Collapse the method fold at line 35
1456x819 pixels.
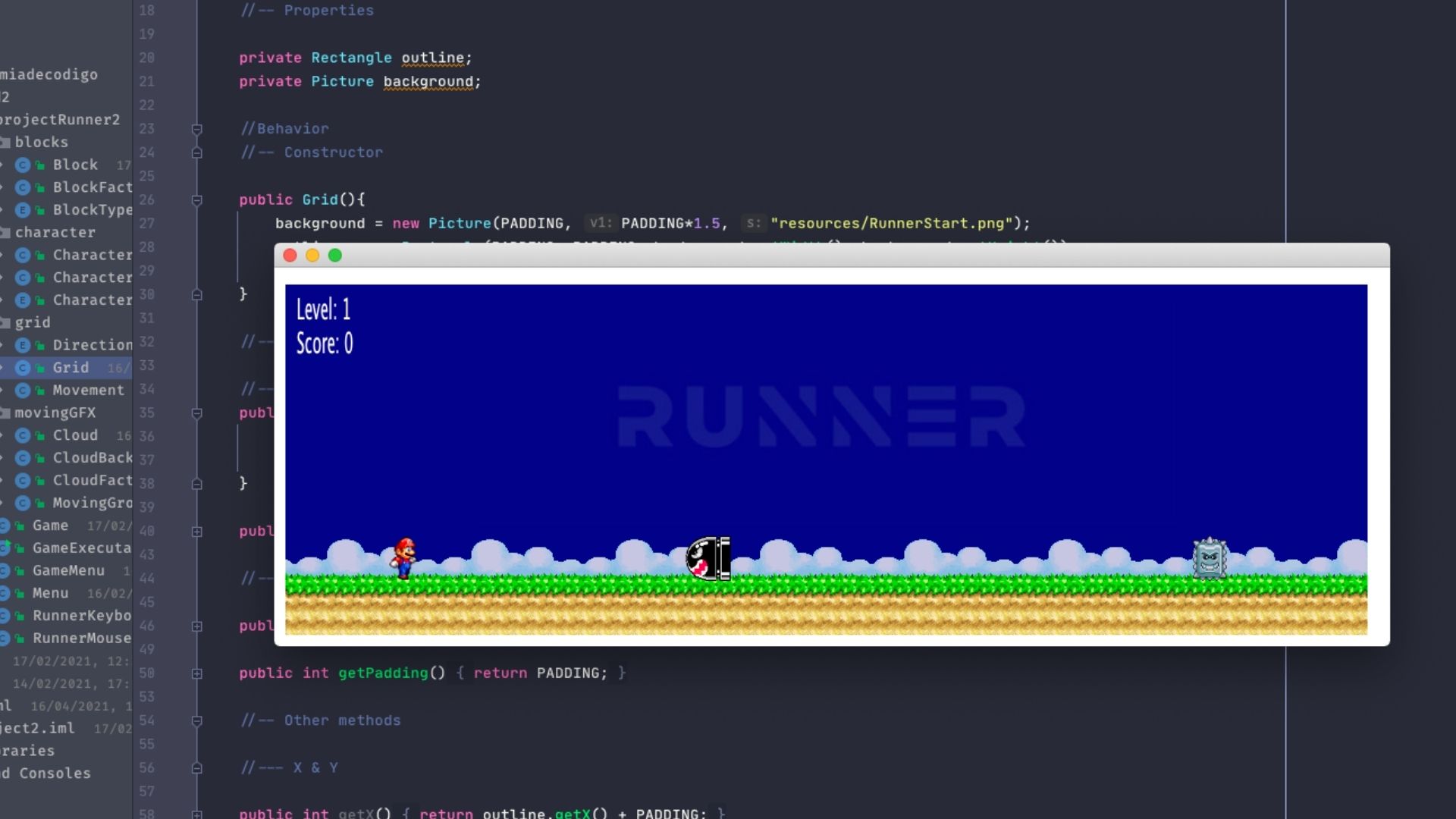(x=196, y=413)
